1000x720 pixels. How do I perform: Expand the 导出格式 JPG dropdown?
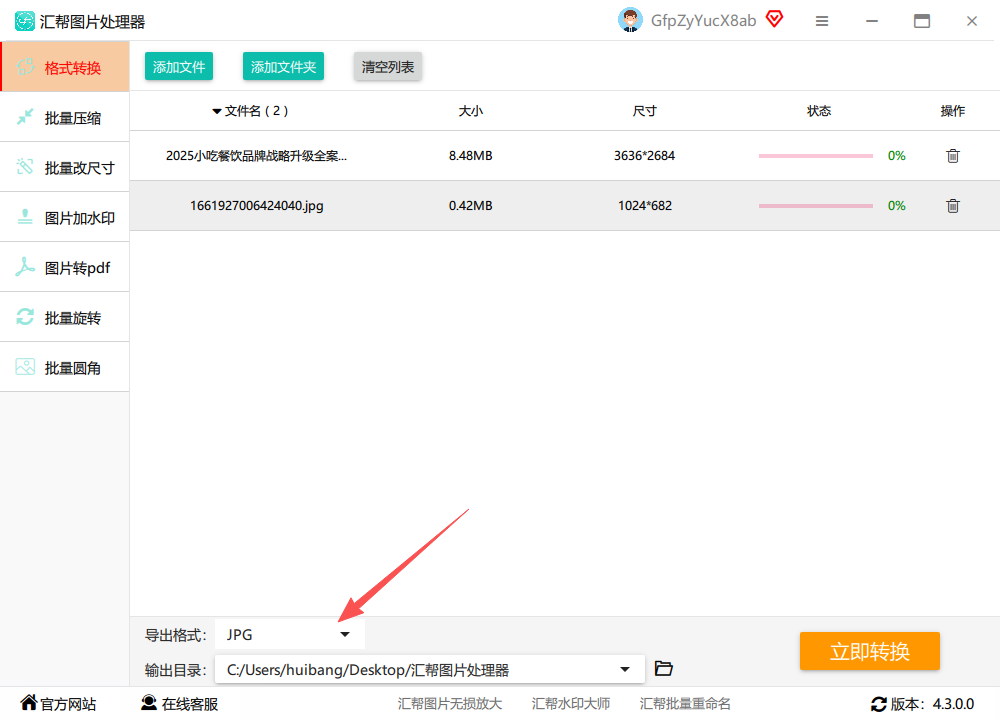(290, 635)
